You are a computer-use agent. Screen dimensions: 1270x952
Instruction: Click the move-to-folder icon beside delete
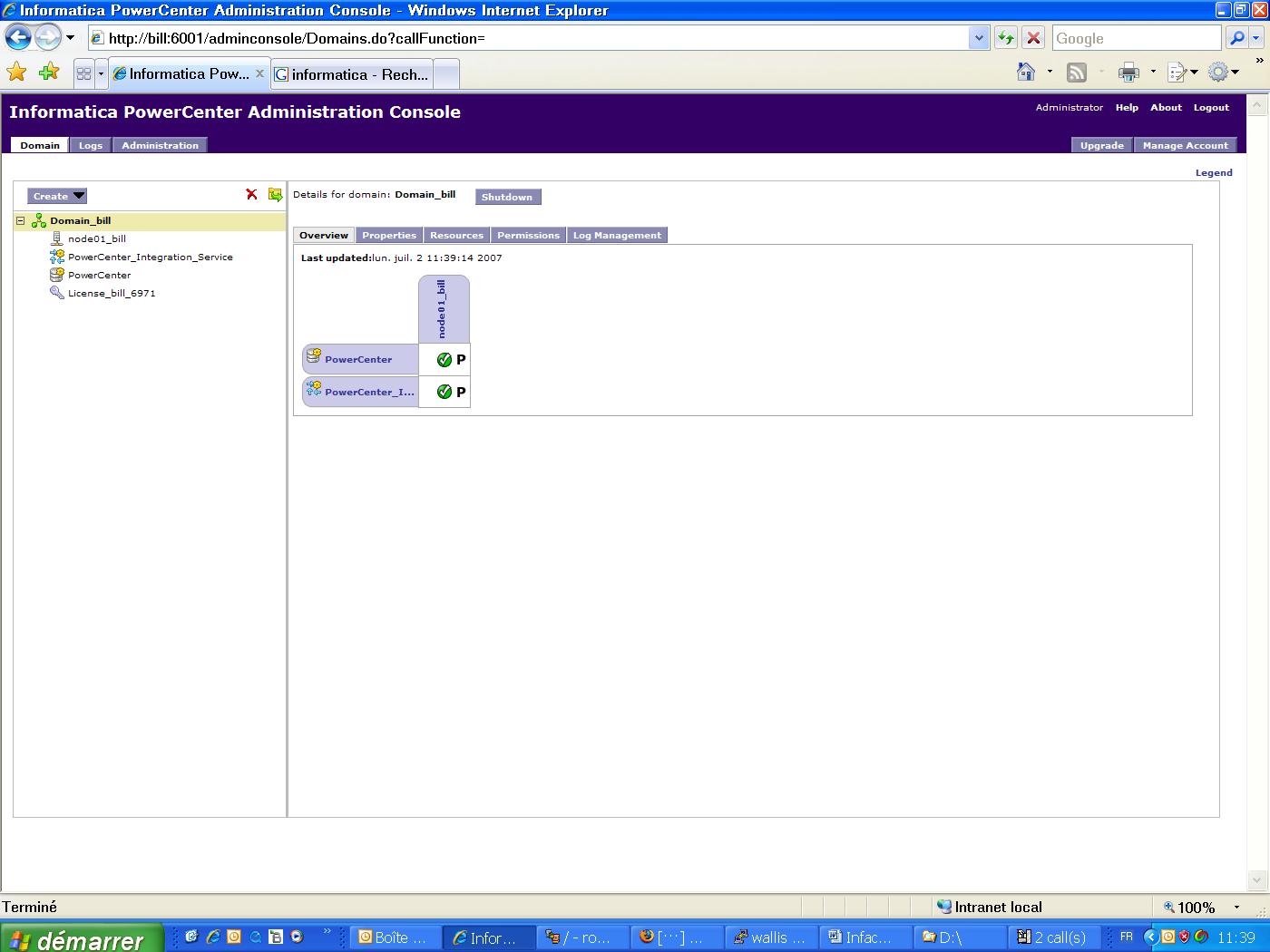tap(275, 195)
